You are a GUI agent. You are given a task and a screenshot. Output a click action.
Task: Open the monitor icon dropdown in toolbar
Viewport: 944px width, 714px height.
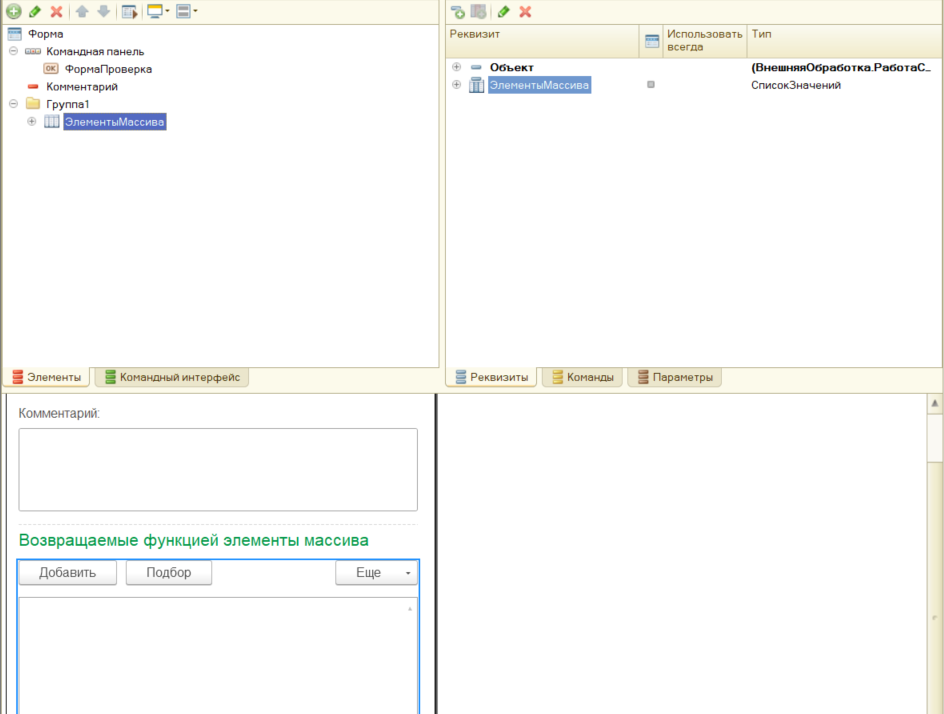pos(158,11)
